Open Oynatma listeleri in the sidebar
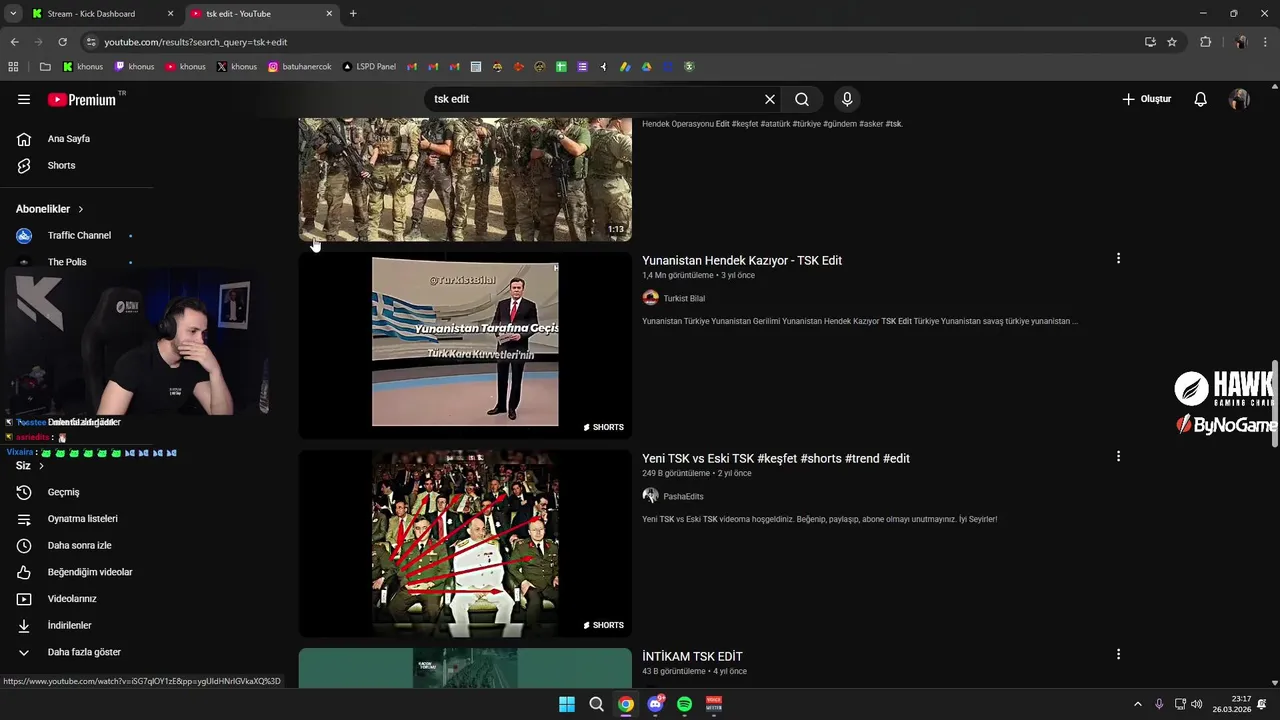Viewport: 1280px width, 720px height. coord(82,519)
